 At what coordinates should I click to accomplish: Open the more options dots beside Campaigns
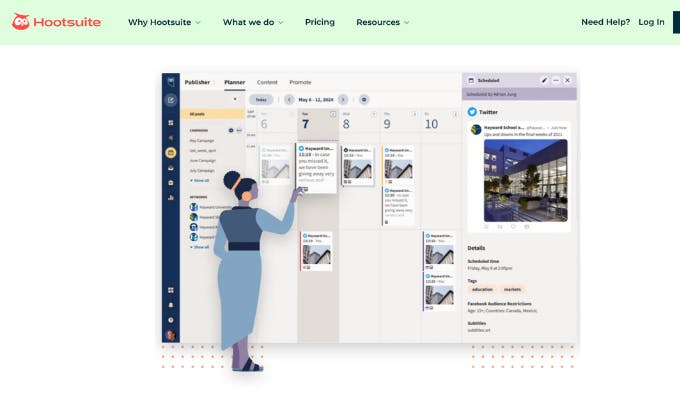pyautogui.click(x=239, y=130)
